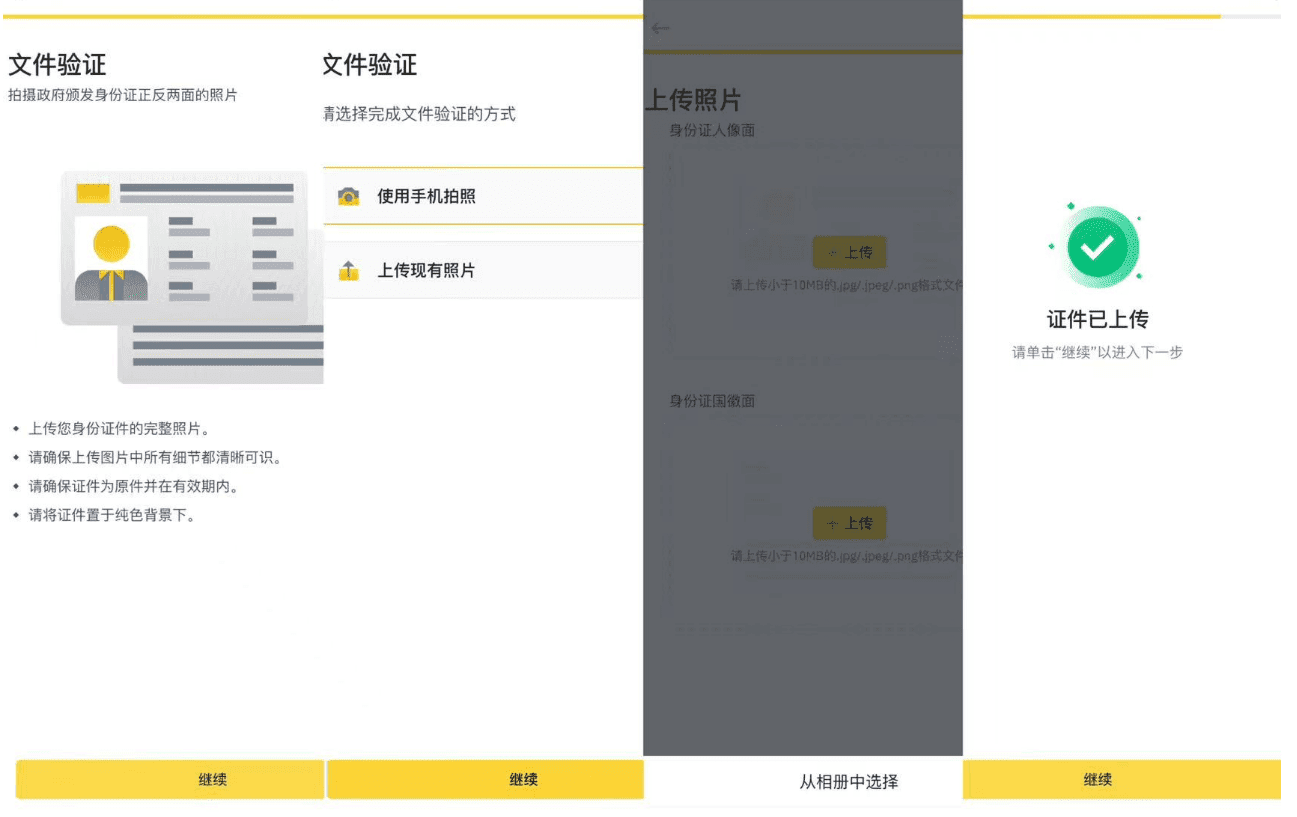Image resolution: width=1297 pixels, height=817 pixels.
Task: Click 上传 button under 身份证人像面
Action: click(x=849, y=252)
